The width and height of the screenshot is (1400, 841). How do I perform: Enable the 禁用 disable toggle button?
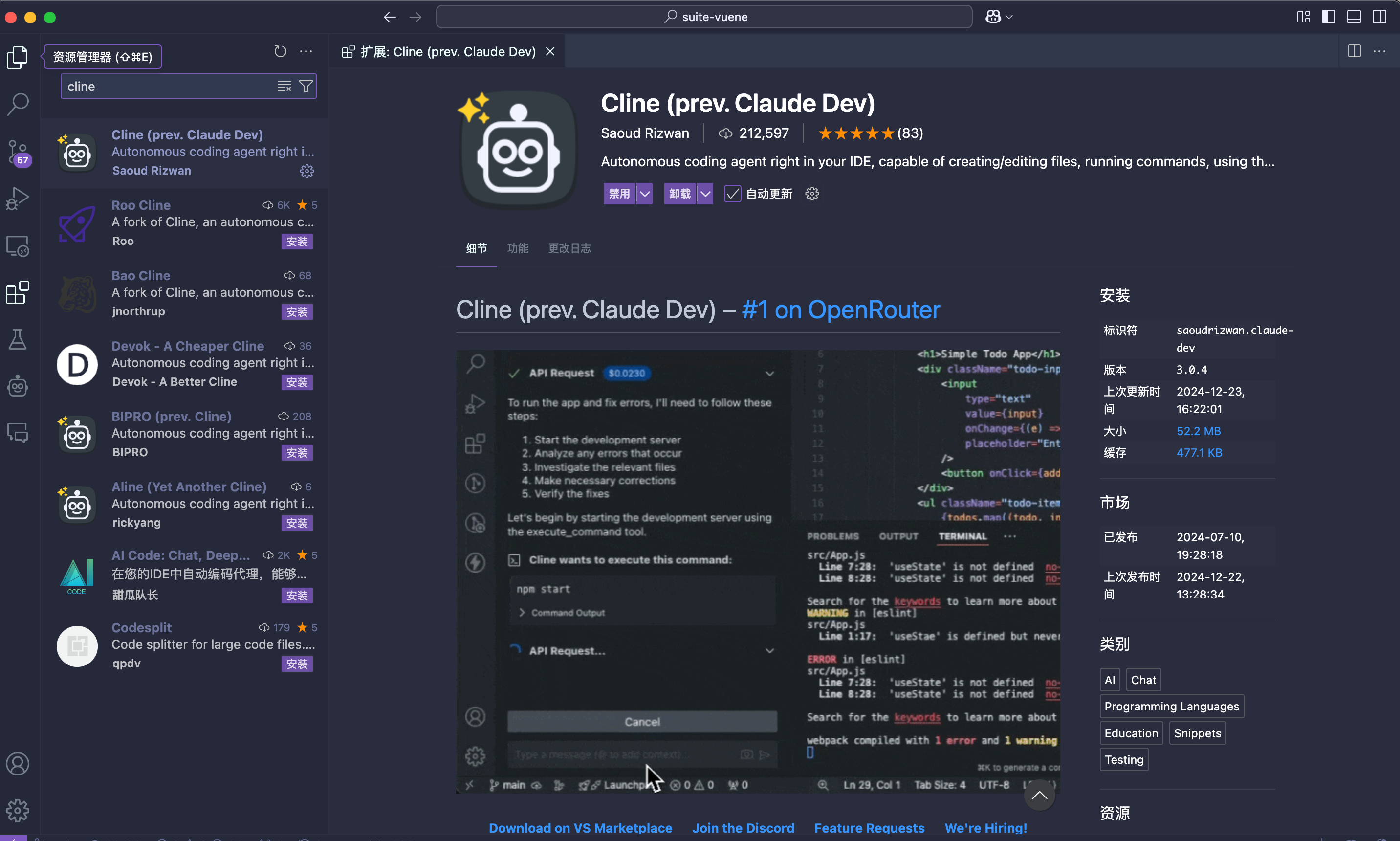tap(618, 193)
